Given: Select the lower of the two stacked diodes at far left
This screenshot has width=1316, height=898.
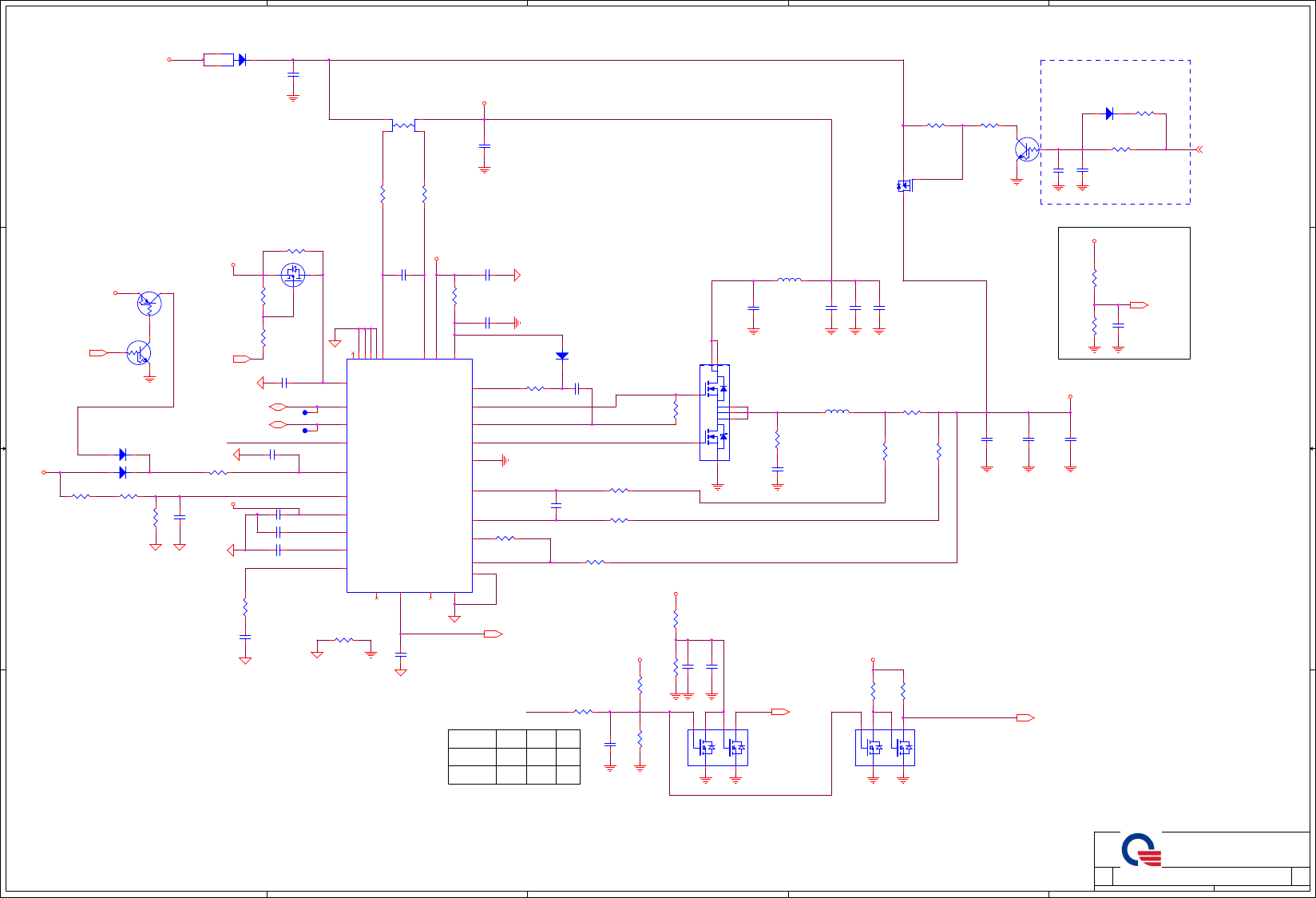Looking at the screenshot, I should [122, 473].
